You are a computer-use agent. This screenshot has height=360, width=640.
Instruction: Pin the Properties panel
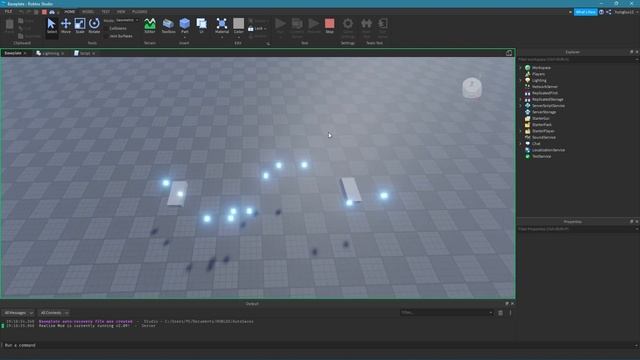click(x=631, y=222)
